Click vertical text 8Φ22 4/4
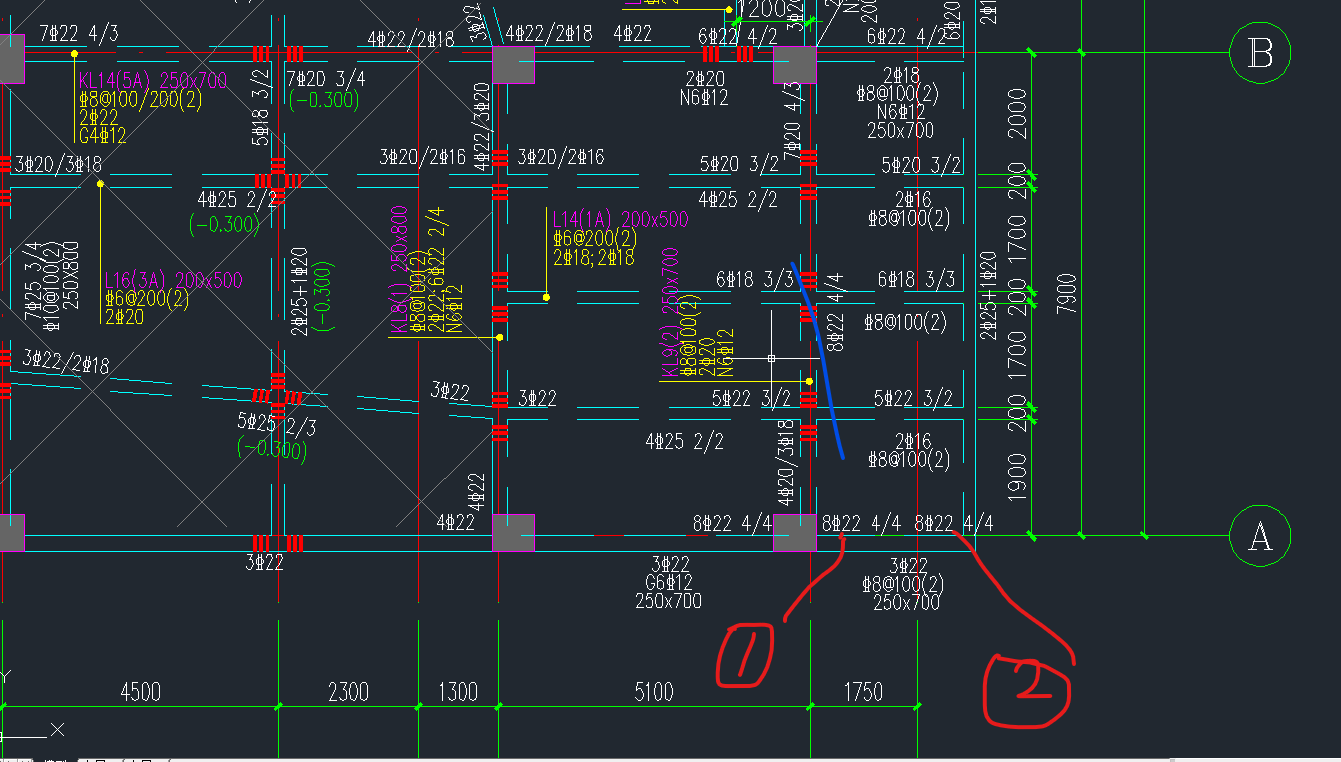 click(x=836, y=312)
